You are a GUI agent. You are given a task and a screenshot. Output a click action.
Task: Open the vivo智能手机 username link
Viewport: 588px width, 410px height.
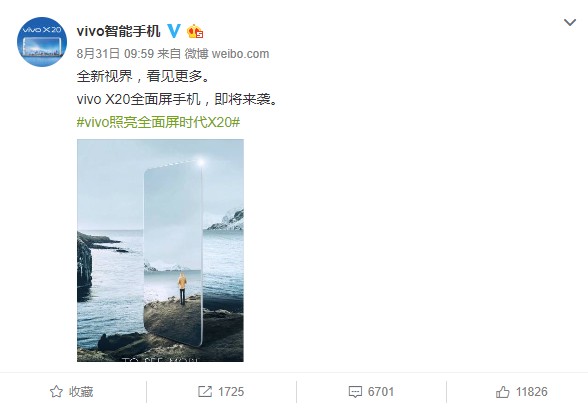point(118,31)
